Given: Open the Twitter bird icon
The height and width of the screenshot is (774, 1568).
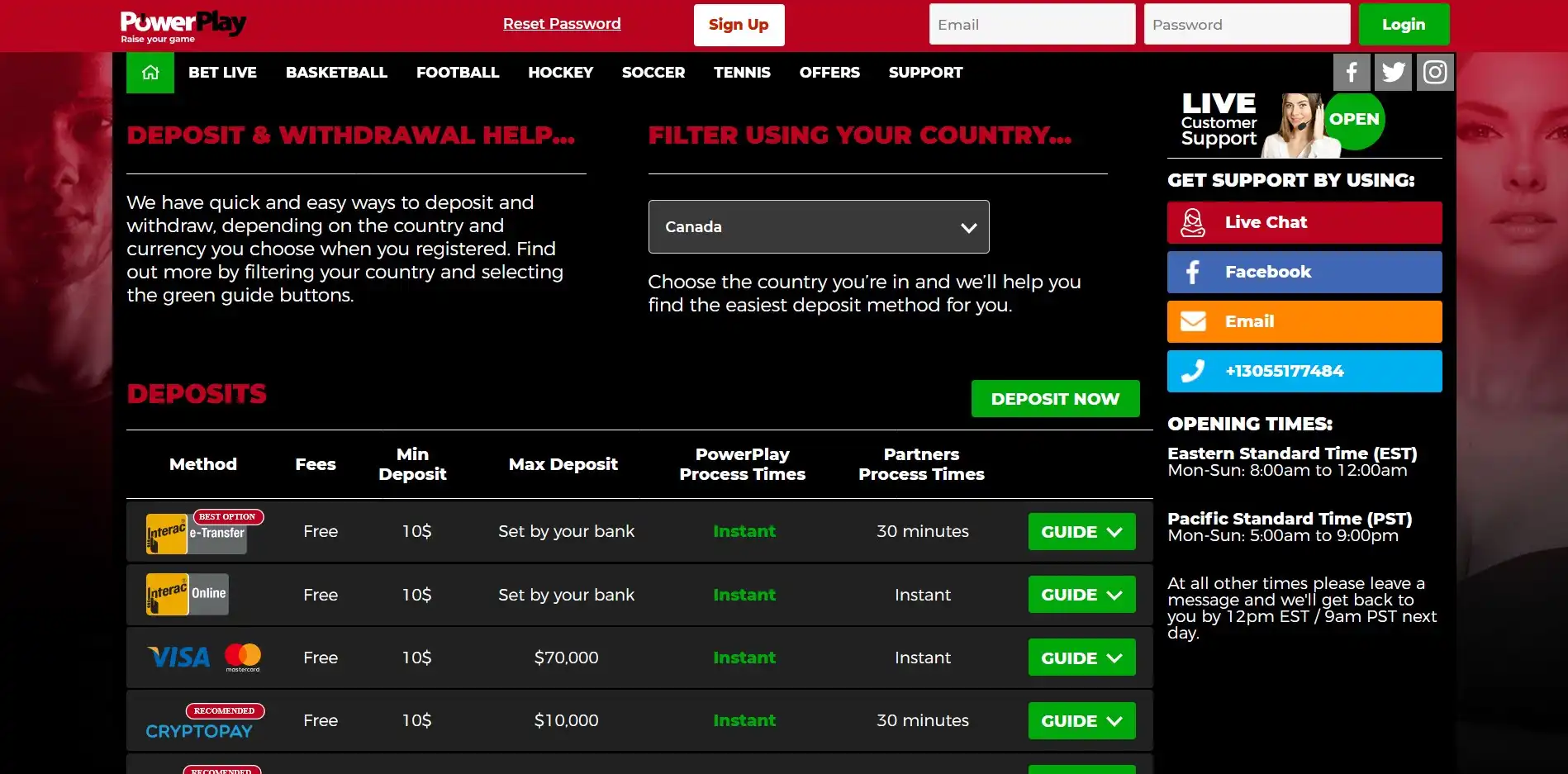Looking at the screenshot, I should point(1393,73).
